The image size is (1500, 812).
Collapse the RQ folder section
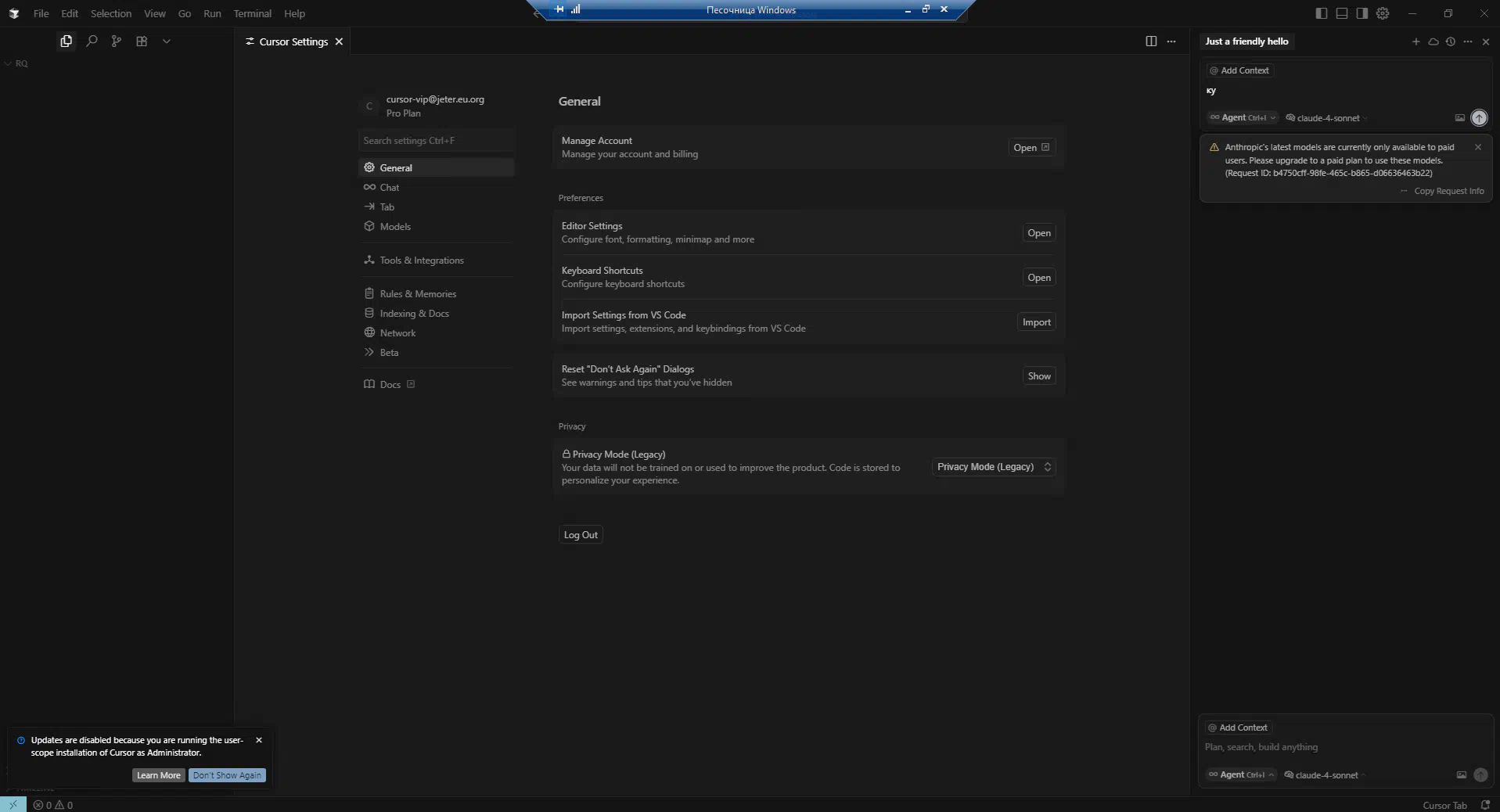tap(16, 63)
